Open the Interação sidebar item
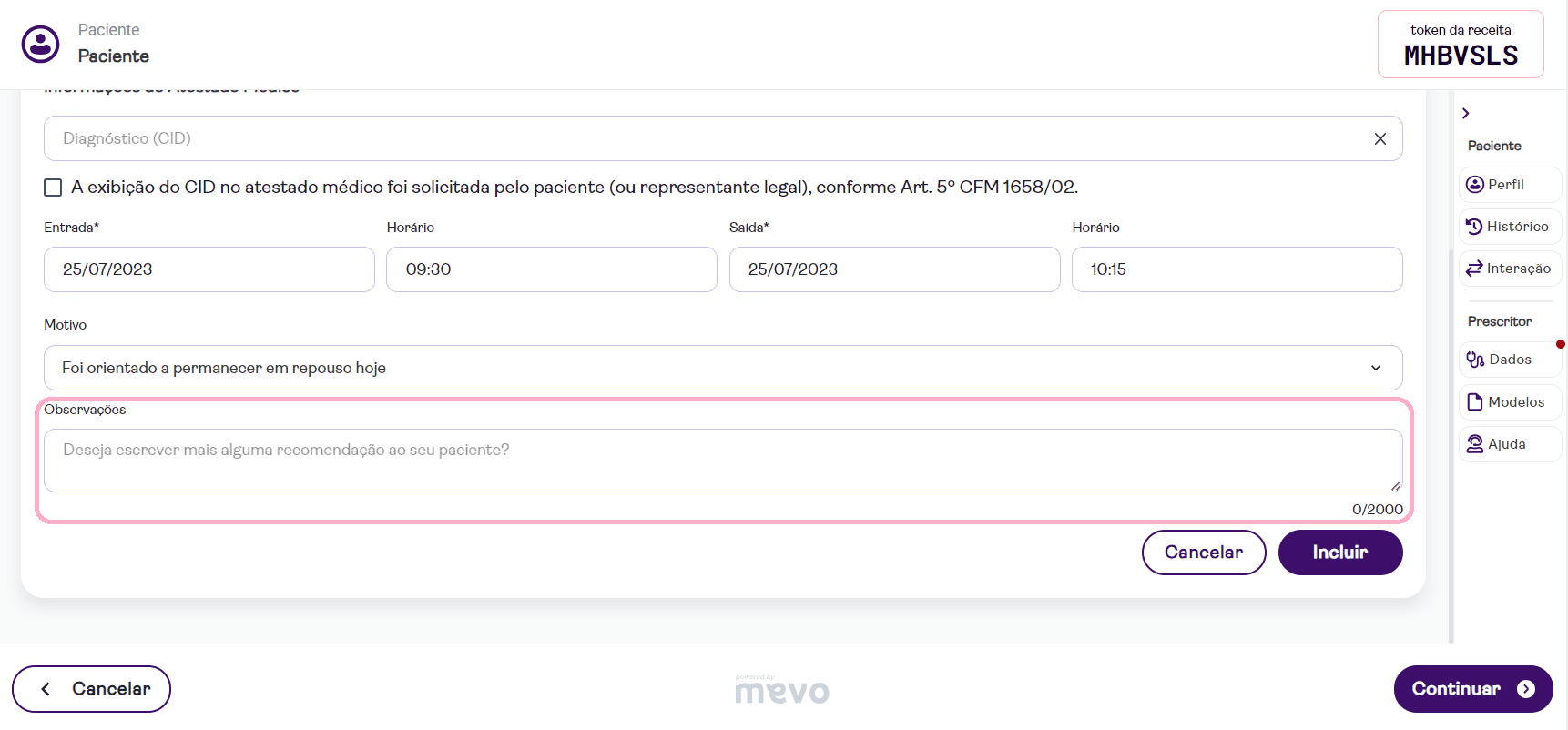The width and height of the screenshot is (1568, 730). (x=1509, y=269)
